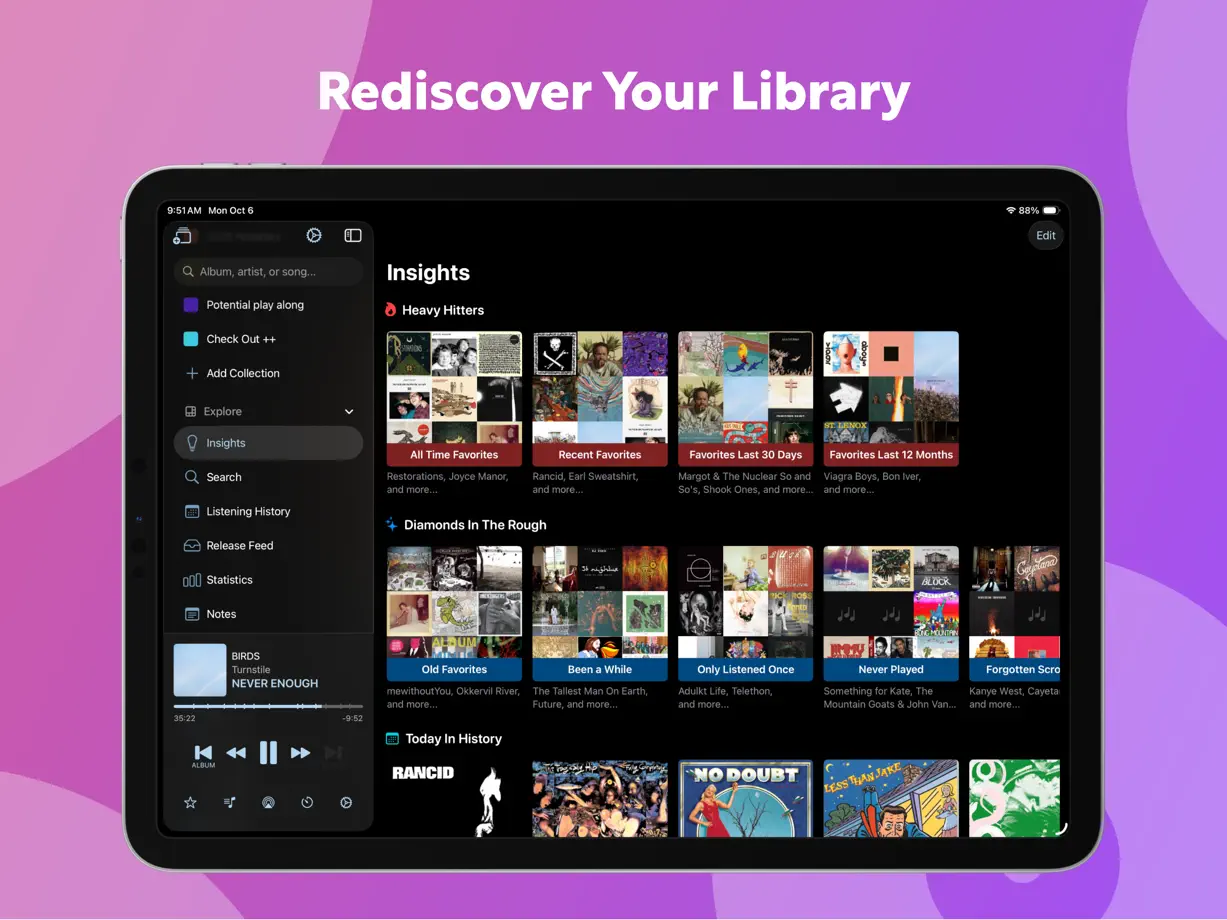This screenshot has width=1227, height=920.
Task: Open the AirPlay output icon
Action: click(x=268, y=803)
